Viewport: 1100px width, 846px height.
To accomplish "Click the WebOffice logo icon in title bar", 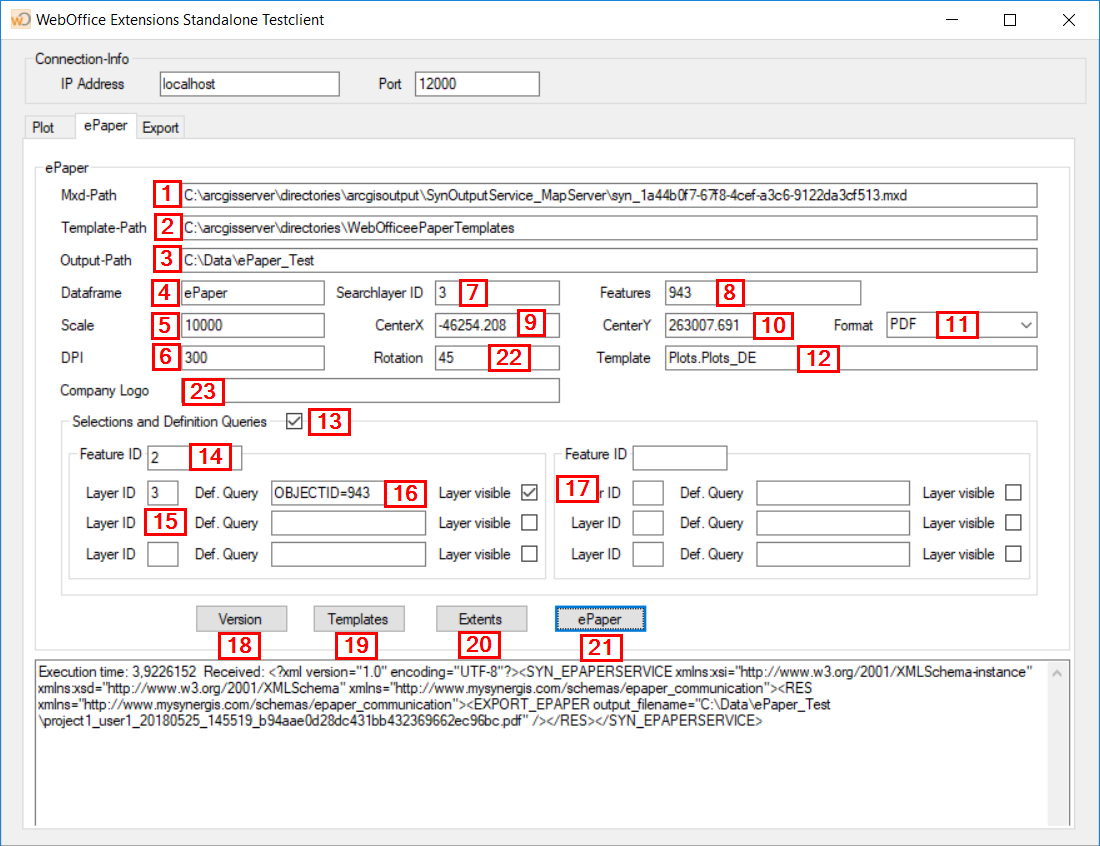I will (19, 19).
